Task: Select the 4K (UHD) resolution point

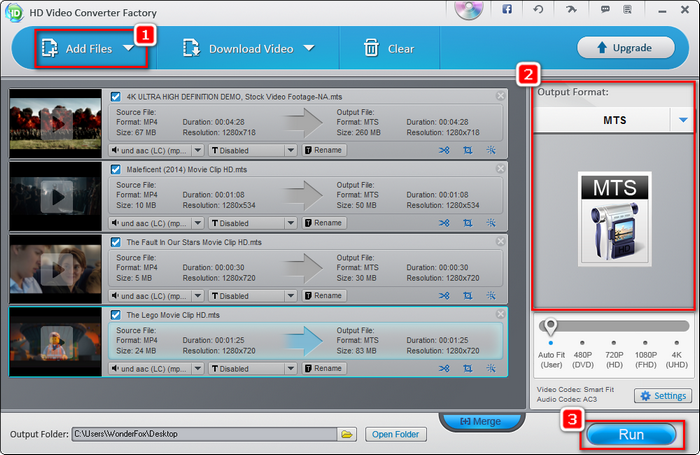Action: tap(677, 343)
